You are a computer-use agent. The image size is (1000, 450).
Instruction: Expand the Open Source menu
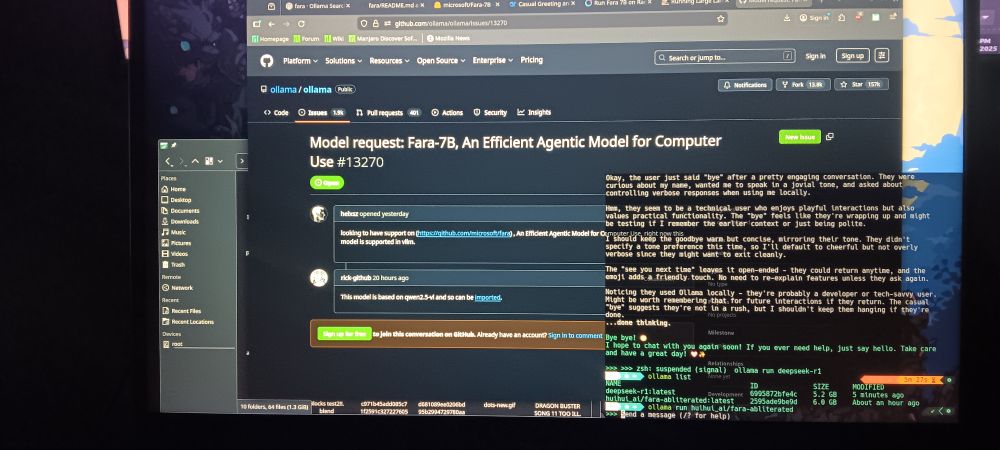(441, 61)
